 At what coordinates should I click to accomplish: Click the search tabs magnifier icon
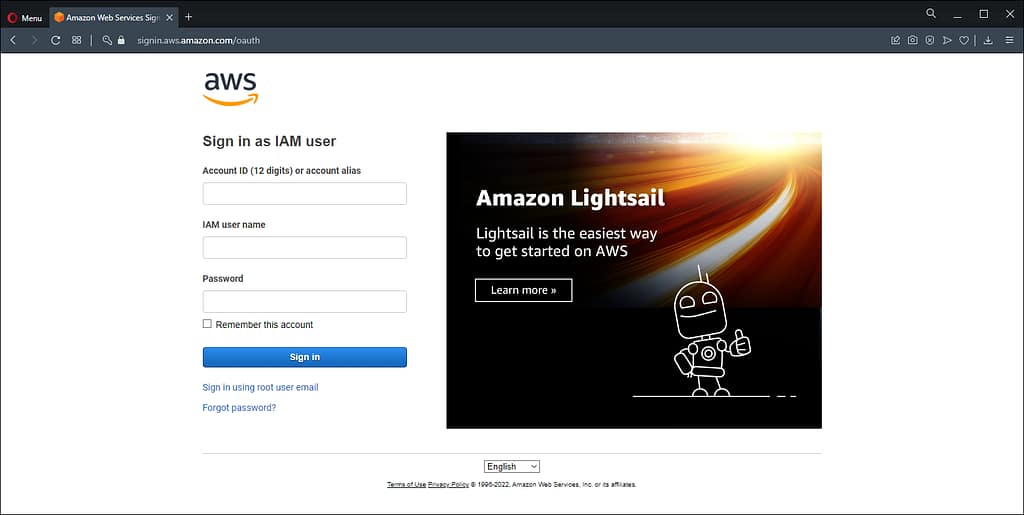click(x=931, y=14)
